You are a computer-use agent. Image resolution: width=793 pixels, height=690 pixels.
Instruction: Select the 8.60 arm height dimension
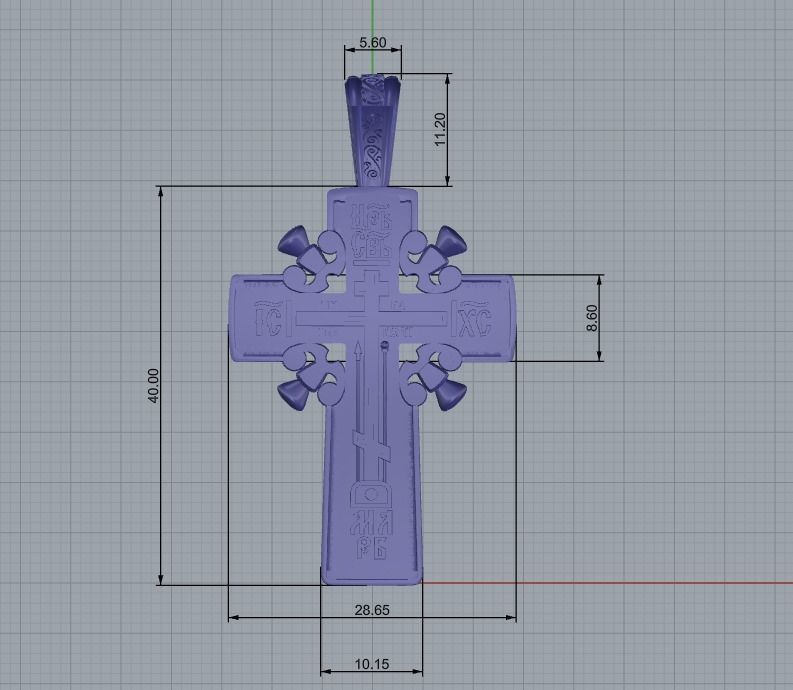[x=592, y=318]
